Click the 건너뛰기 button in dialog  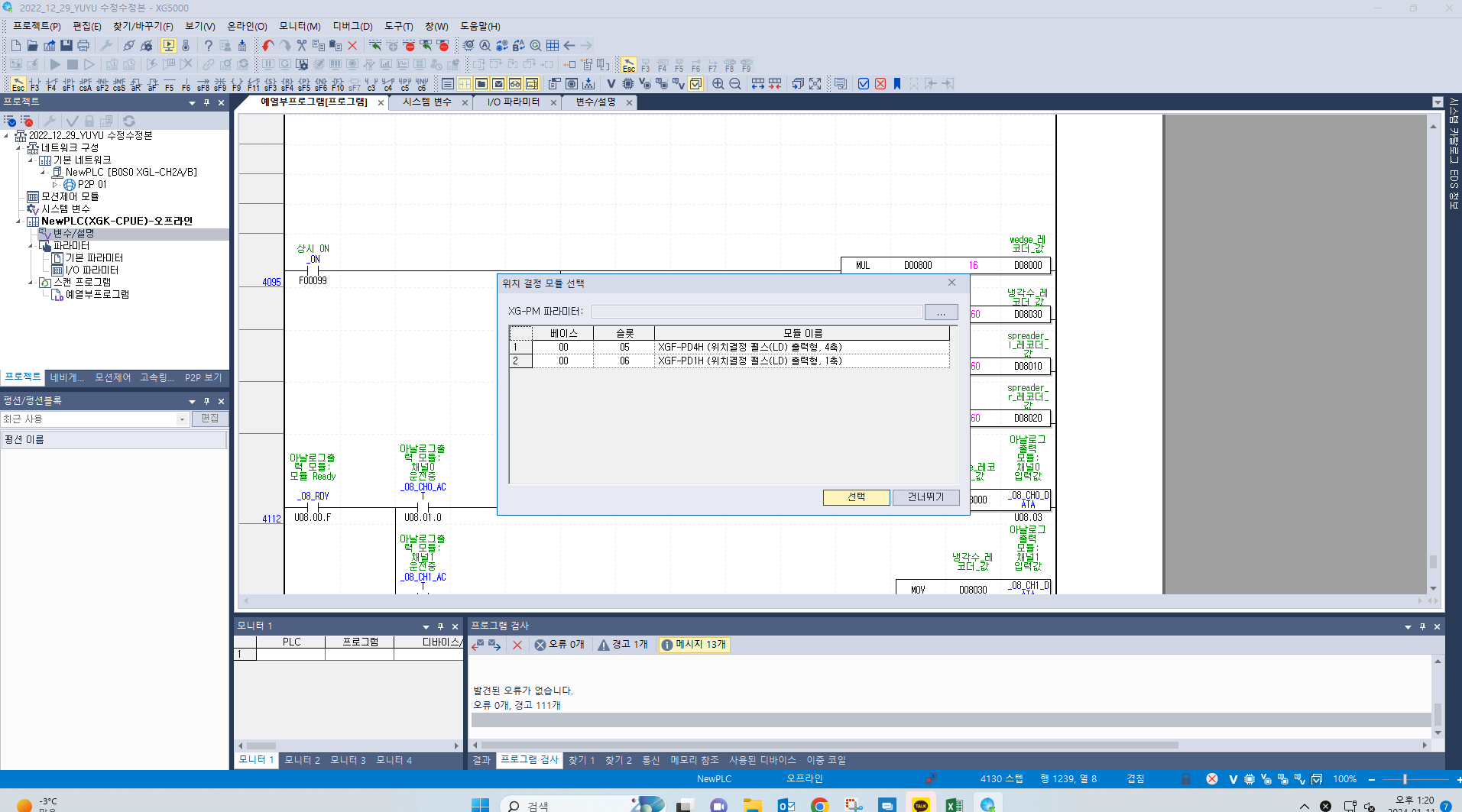(926, 497)
